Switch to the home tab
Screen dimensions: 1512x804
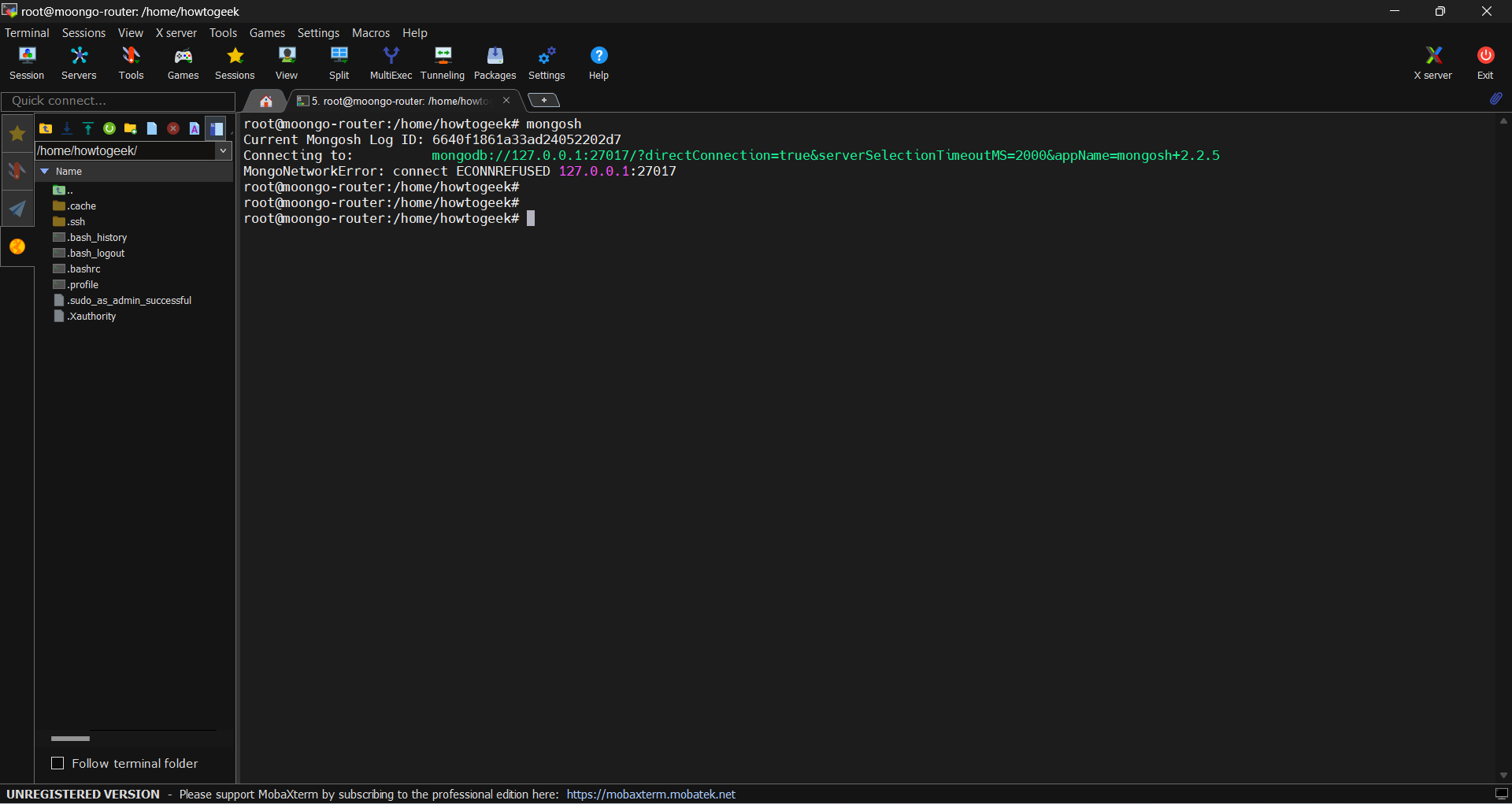266,101
